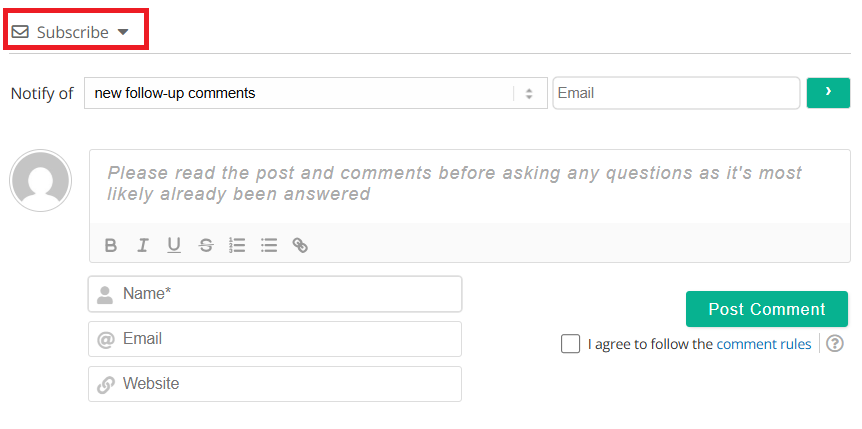Click the Post Comment button
862x429 pixels.
coord(766,309)
